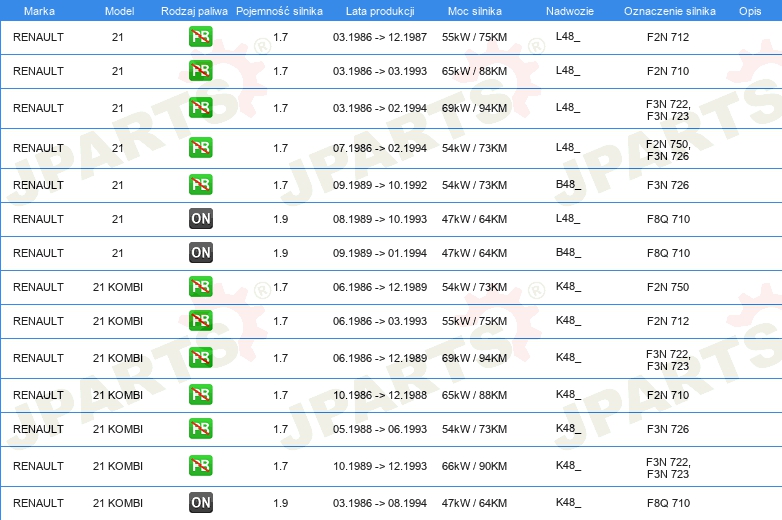This screenshot has height=520, width=782.
Task: Click B48_ body in the F3N 726 row
Action: pyautogui.click(x=569, y=184)
